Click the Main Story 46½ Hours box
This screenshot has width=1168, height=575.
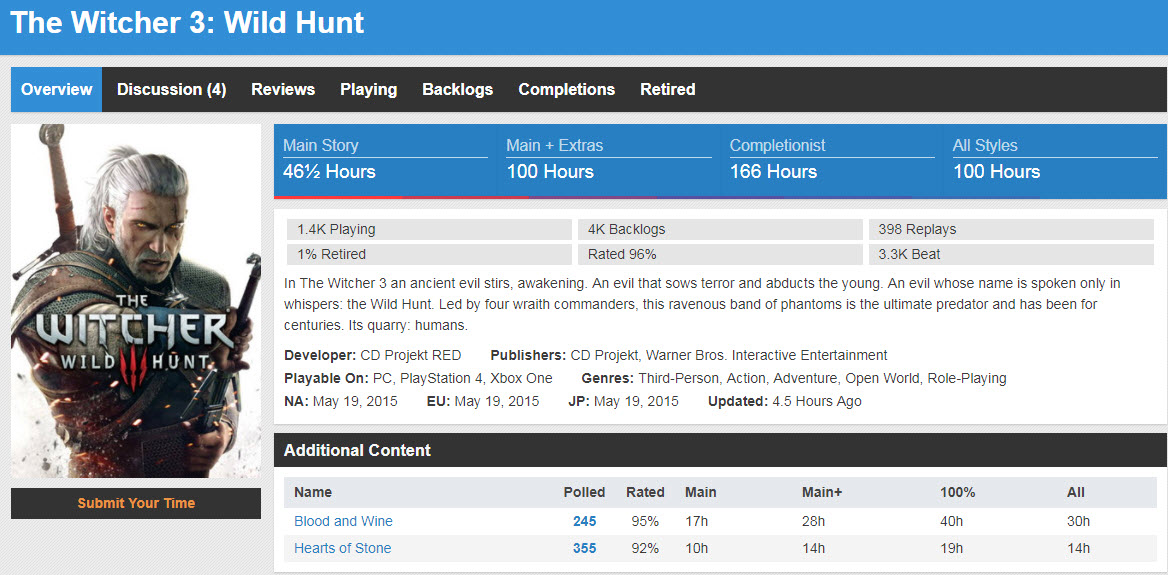click(x=385, y=160)
